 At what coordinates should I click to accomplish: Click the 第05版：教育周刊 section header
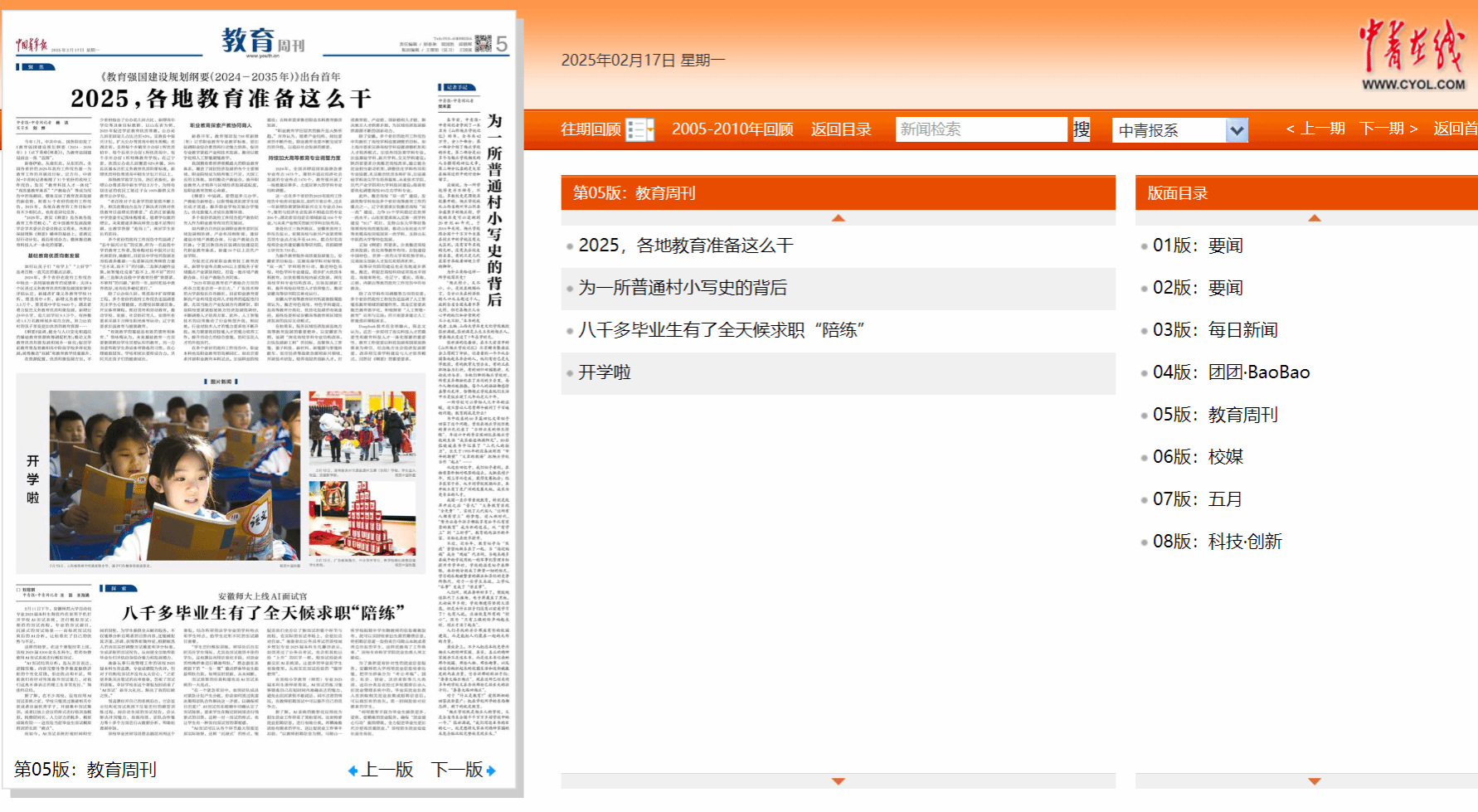click(838, 193)
